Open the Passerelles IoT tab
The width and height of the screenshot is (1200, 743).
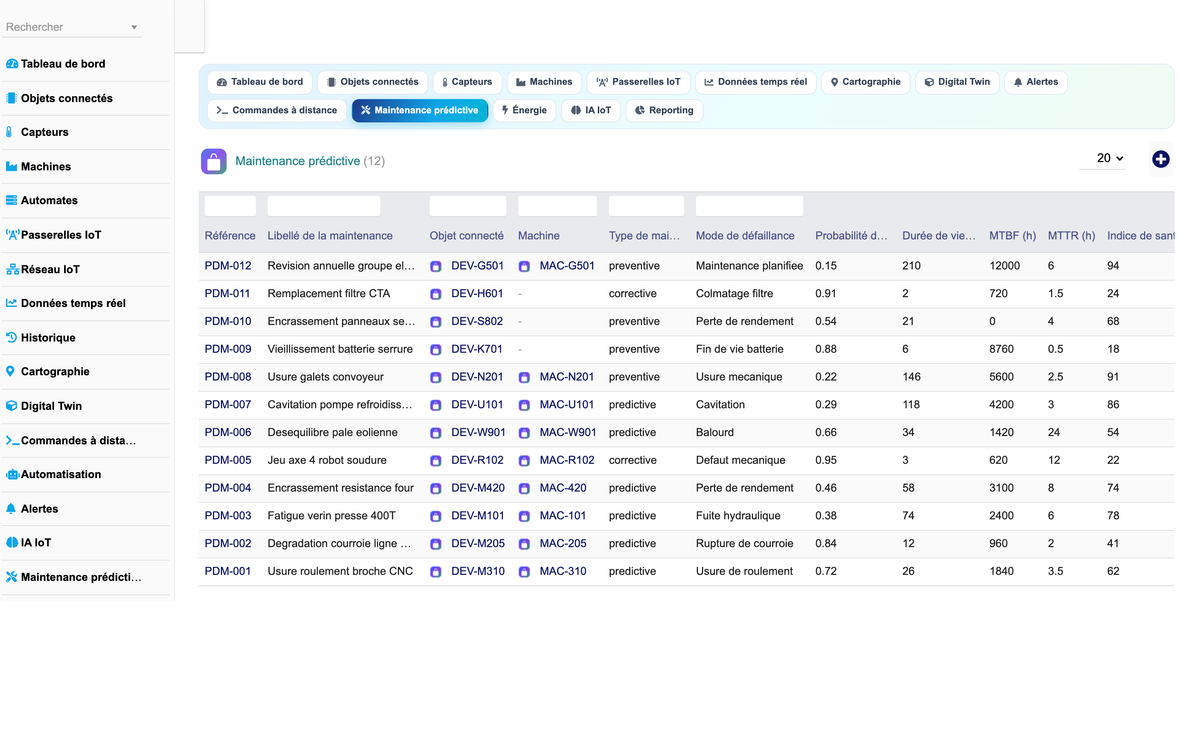638,82
